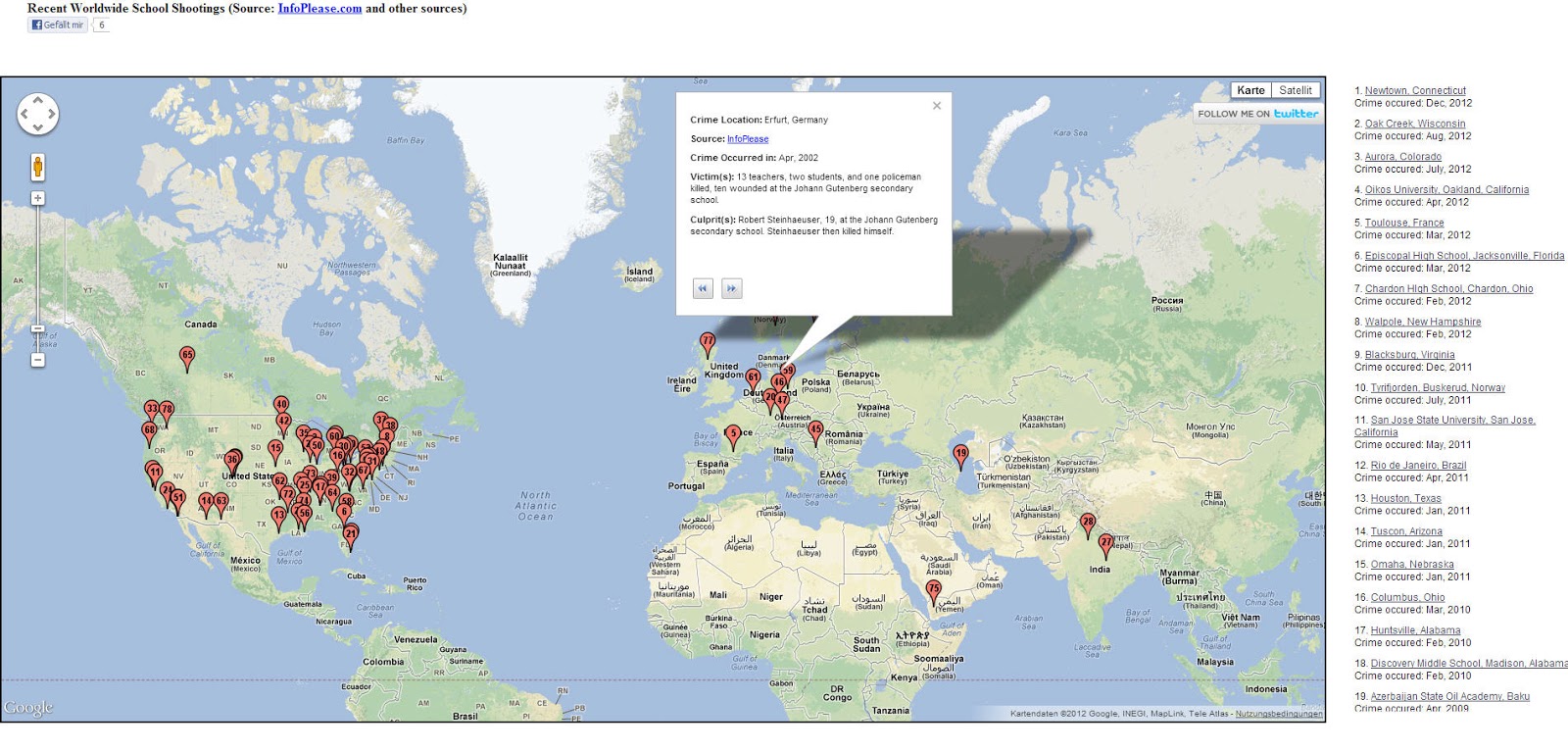This screenshot has width=1568, height=751.
Task: Open the Walpole, New Hampshire entry
Action: (1423, 322)
